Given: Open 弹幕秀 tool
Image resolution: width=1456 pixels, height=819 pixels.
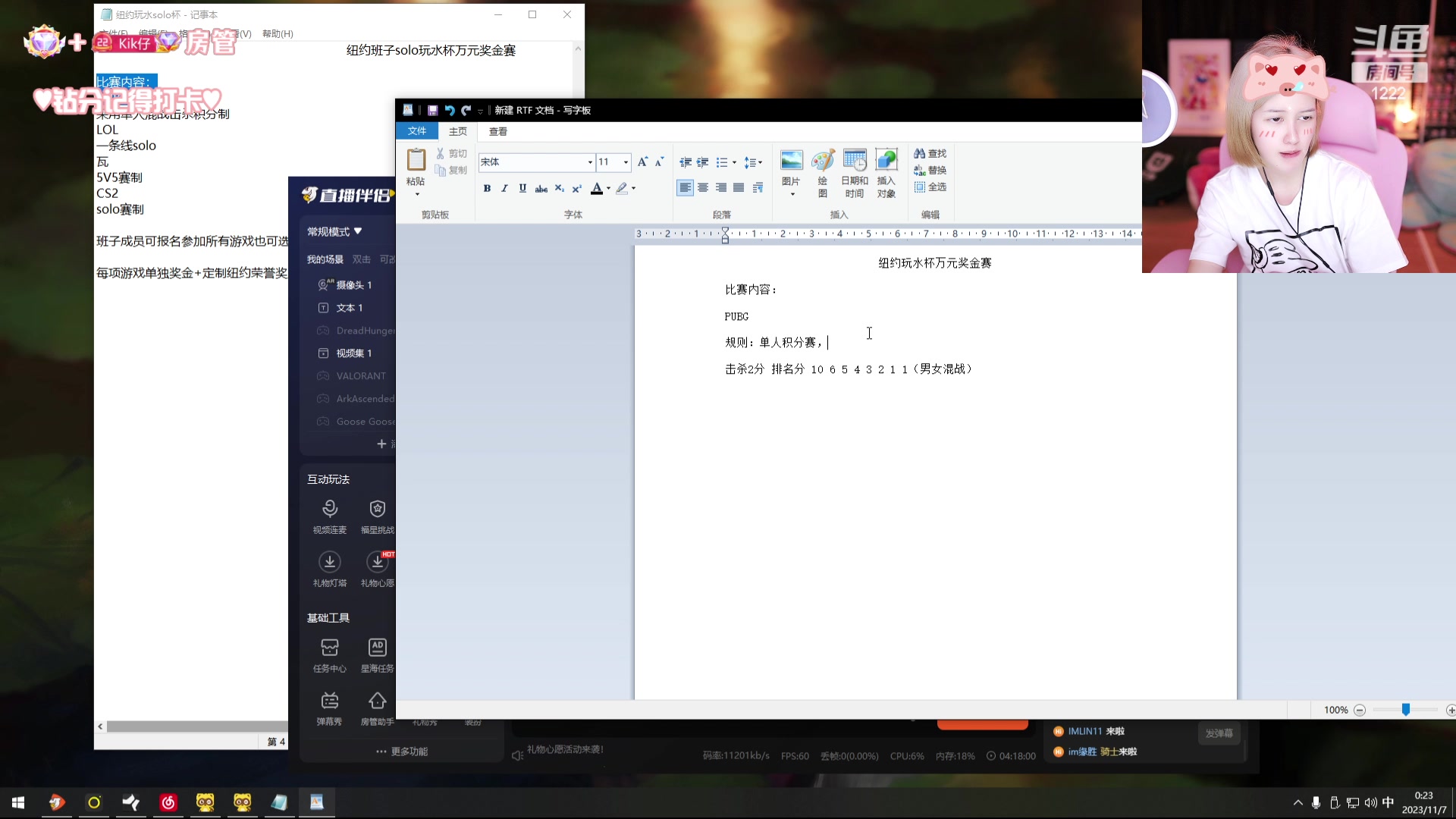Looking at the screenshot, I should click(330, 708).
